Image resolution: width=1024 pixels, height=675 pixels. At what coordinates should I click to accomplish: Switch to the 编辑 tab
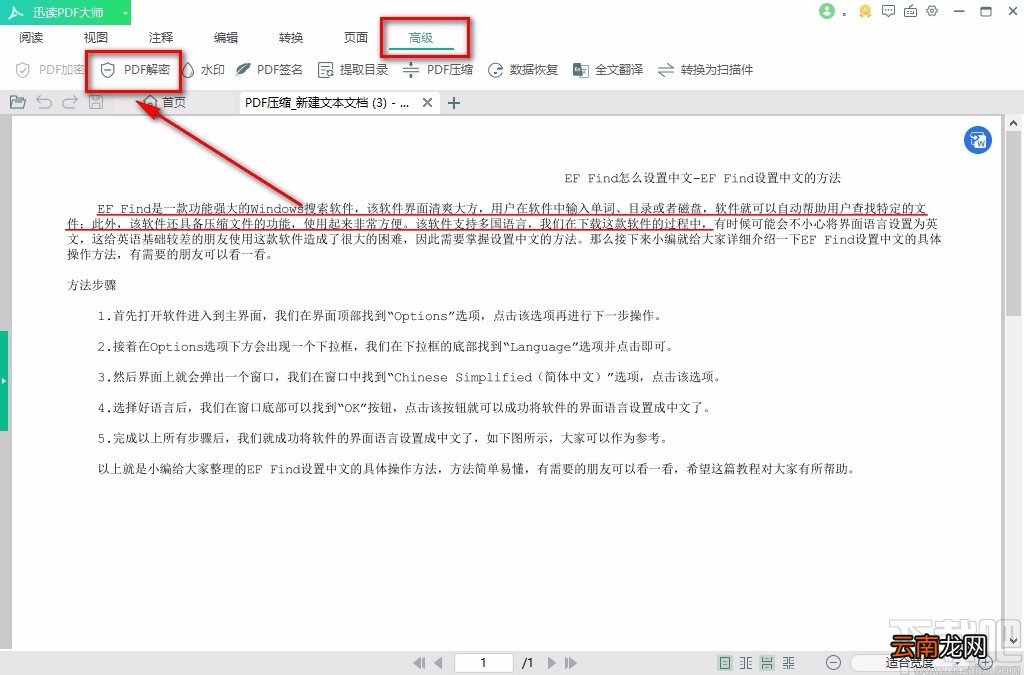[x=226, y=38]
